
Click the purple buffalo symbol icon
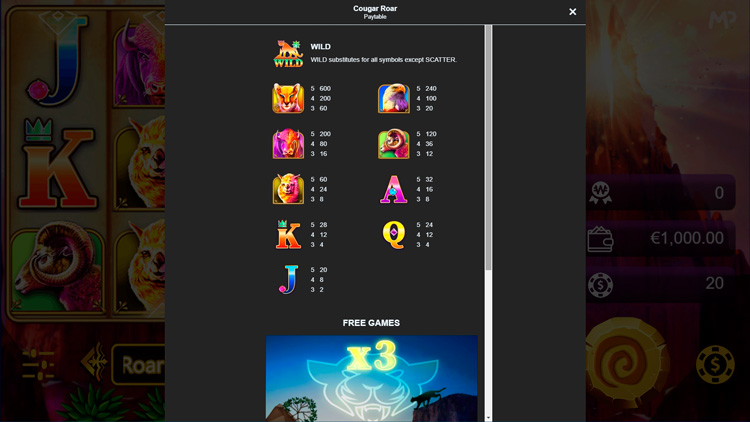click(288, 144)
